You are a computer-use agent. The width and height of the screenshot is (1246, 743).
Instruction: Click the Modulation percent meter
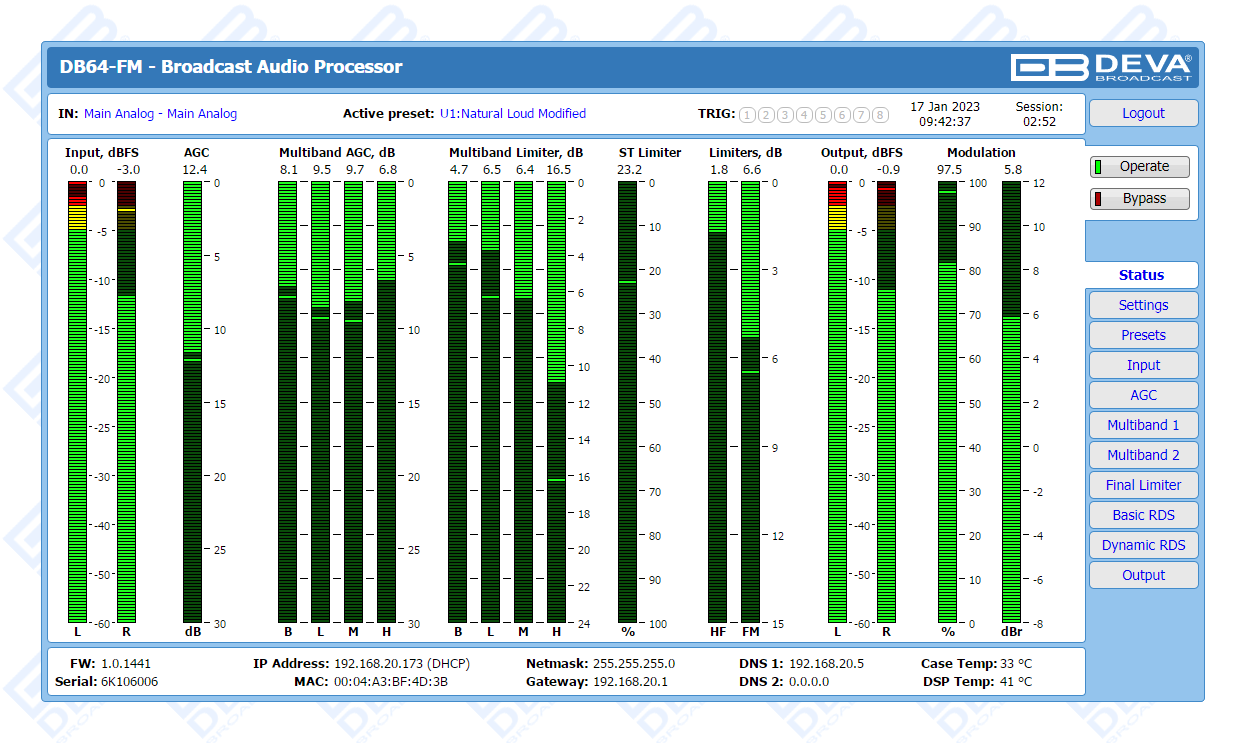[947, 402]
